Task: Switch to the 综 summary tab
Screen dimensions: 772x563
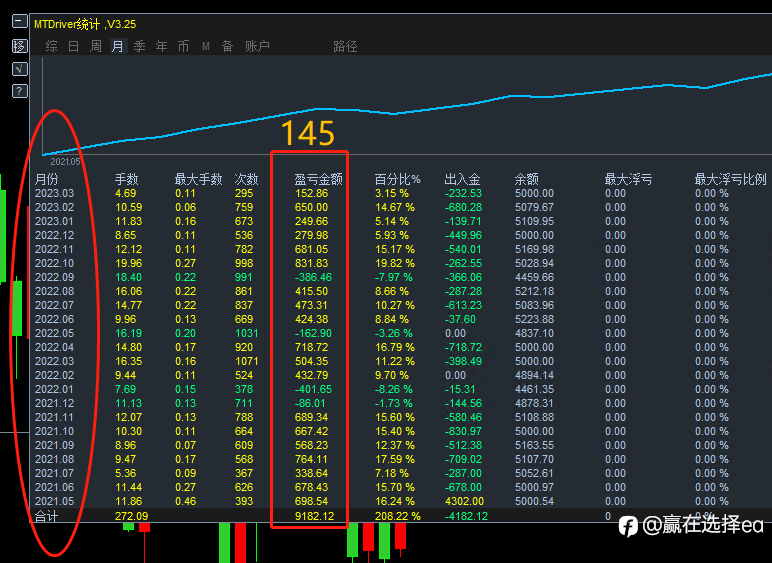Action: pos(51,46)
